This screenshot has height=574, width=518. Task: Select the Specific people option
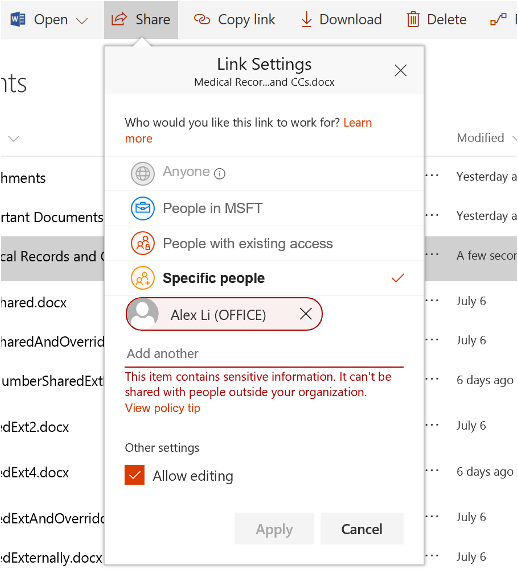point(264,278)
